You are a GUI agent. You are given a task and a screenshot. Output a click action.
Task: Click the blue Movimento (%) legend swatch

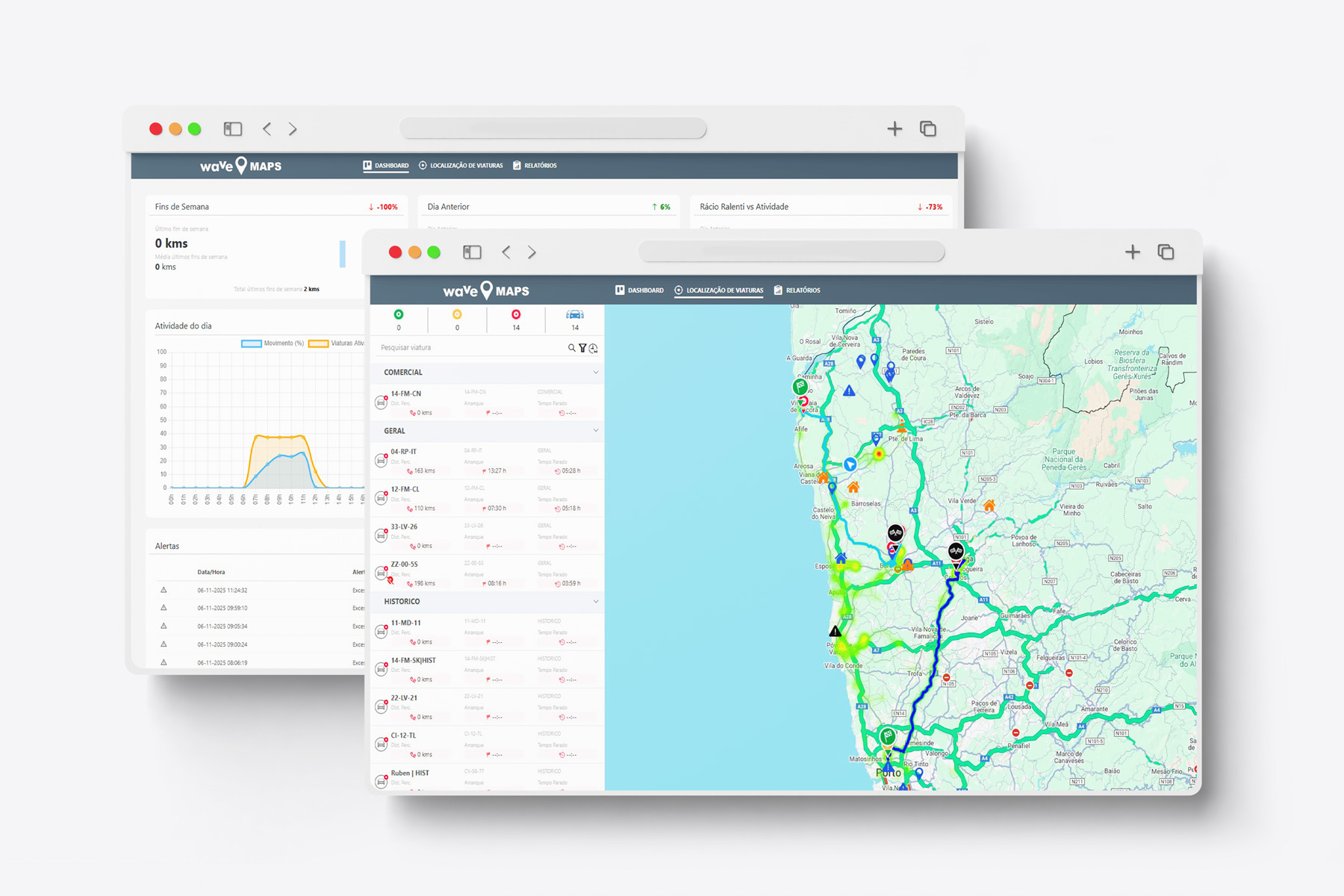point(252,343)
